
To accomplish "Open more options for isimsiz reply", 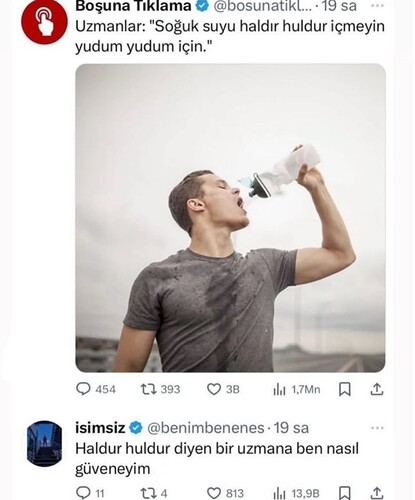I will click(377, 428).
